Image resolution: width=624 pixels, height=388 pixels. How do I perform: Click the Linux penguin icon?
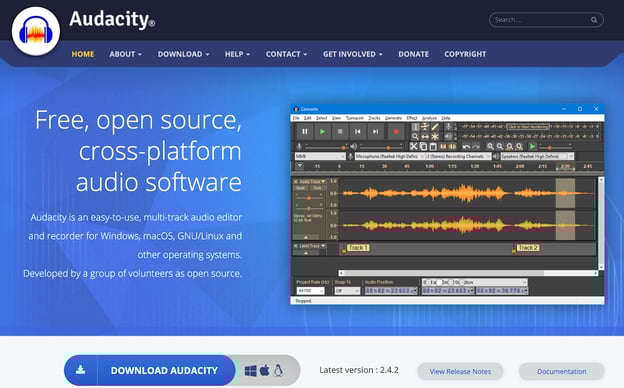[278, 370]
